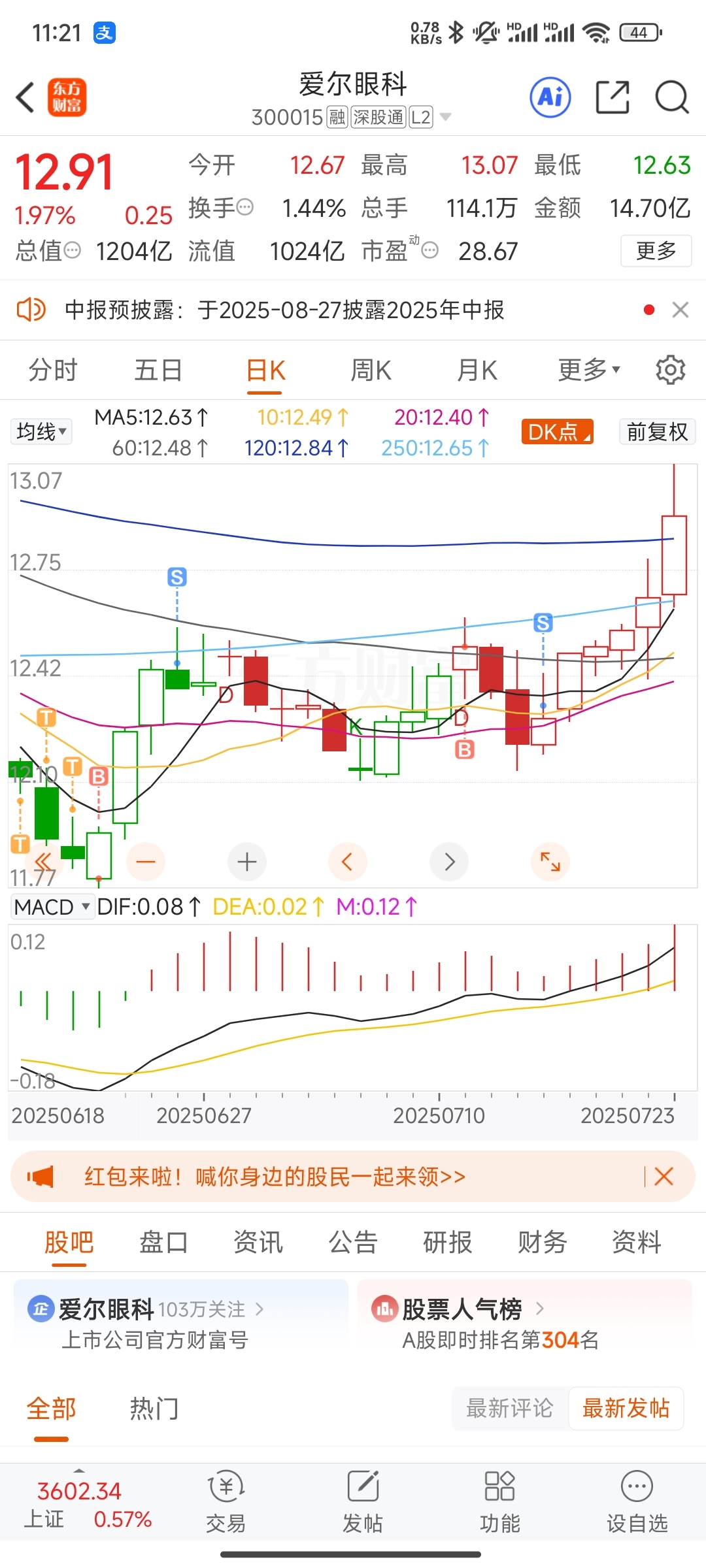Tap the B marker below 12.42
This screenshot has height=1568, width=706.
465,749
